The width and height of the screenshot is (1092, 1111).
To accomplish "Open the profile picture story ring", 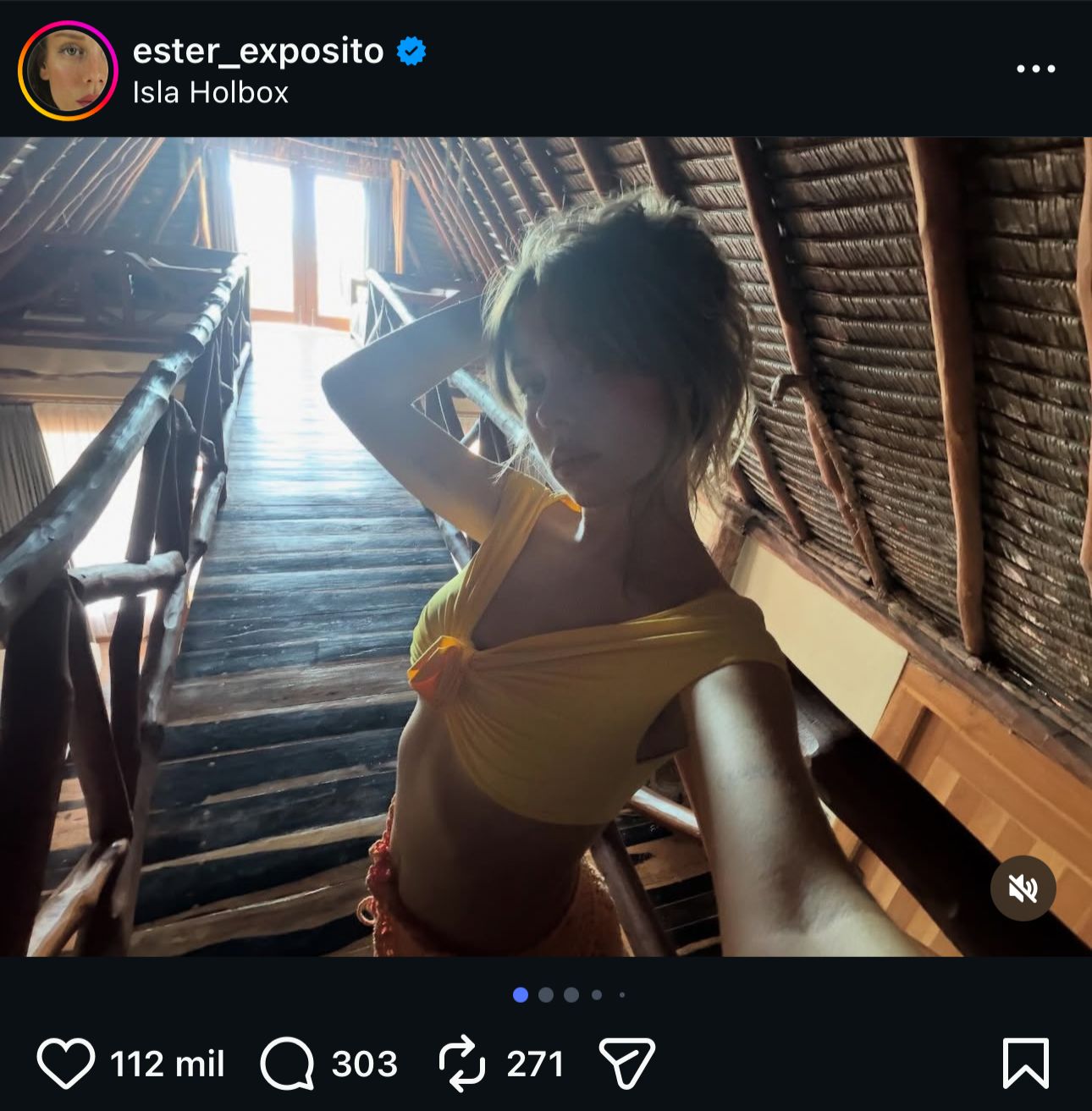I will [x=68, y=70].
